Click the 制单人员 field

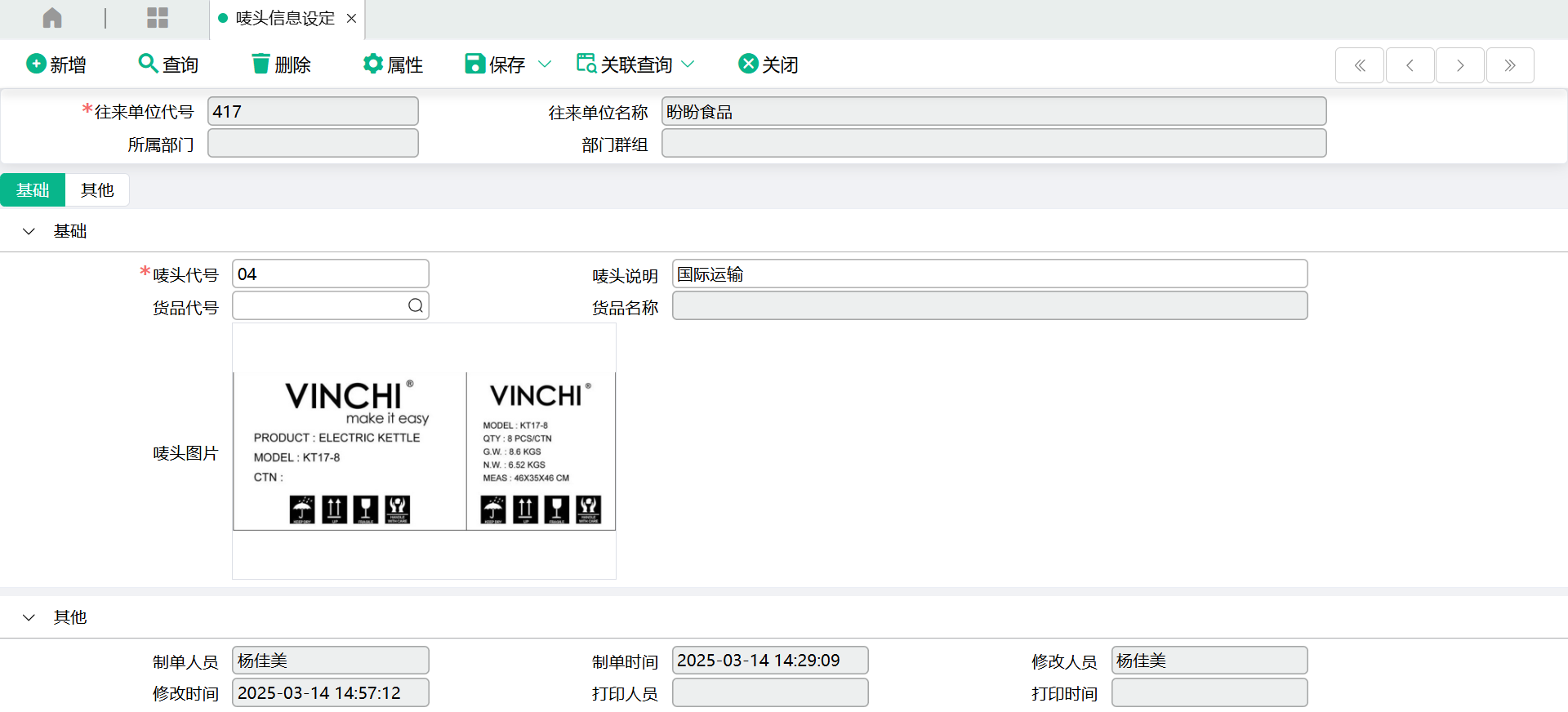tap(331, 661)
